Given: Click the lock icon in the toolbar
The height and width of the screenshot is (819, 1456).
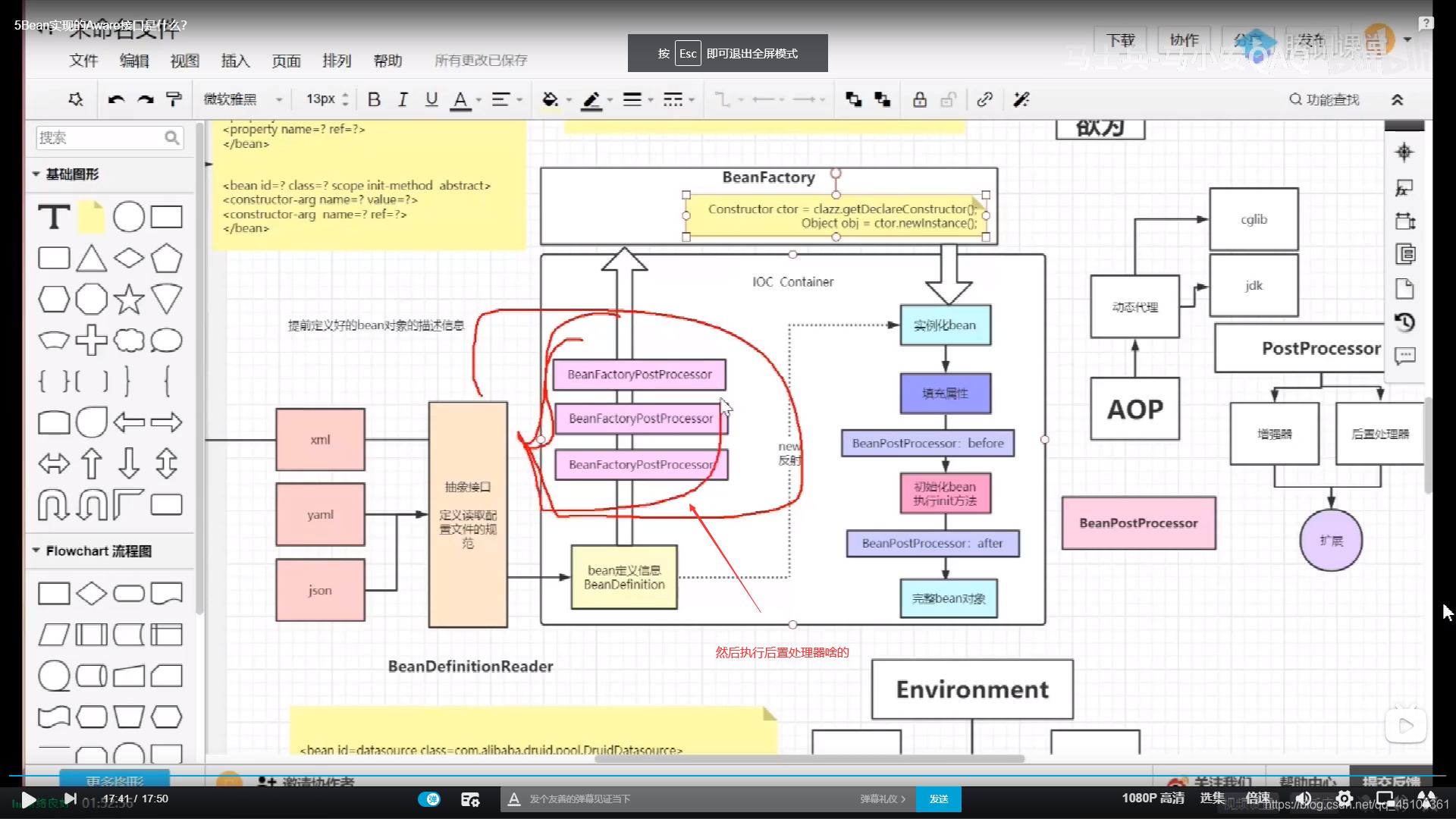Looking at the screenshot, I should tap(920, 99).
